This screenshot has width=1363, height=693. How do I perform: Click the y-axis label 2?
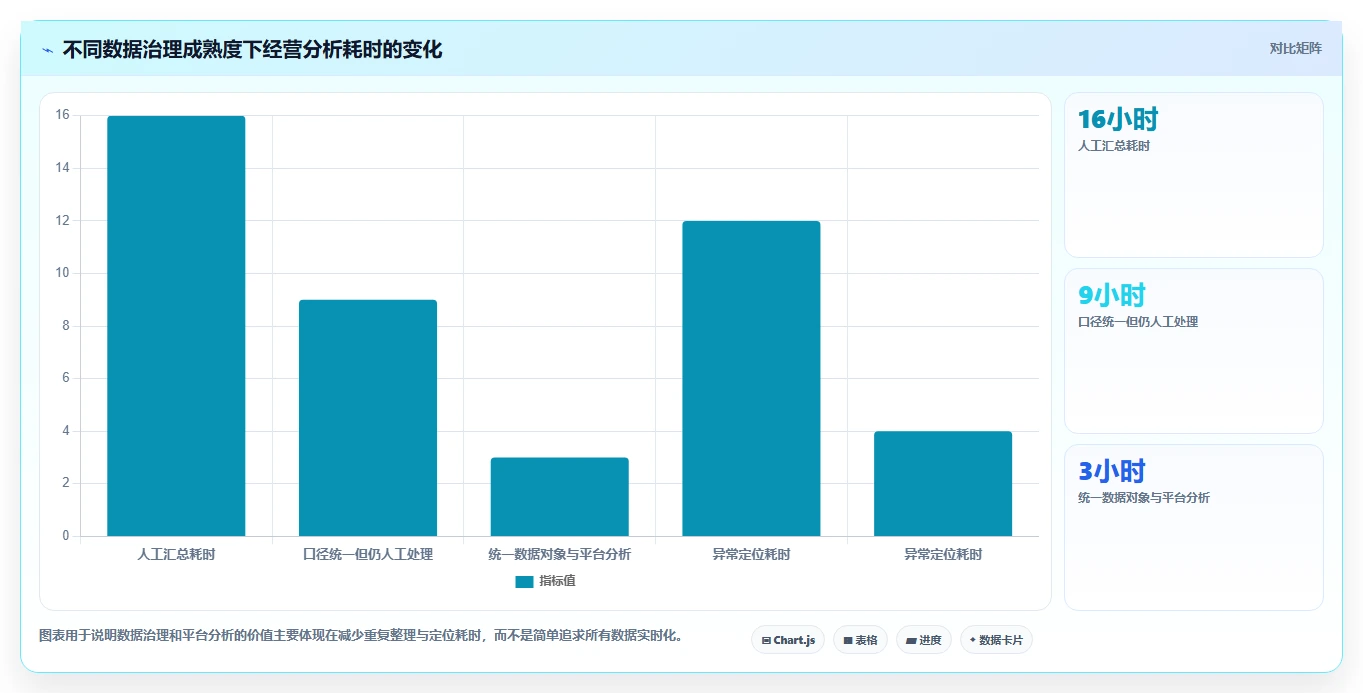coord(66,483)
